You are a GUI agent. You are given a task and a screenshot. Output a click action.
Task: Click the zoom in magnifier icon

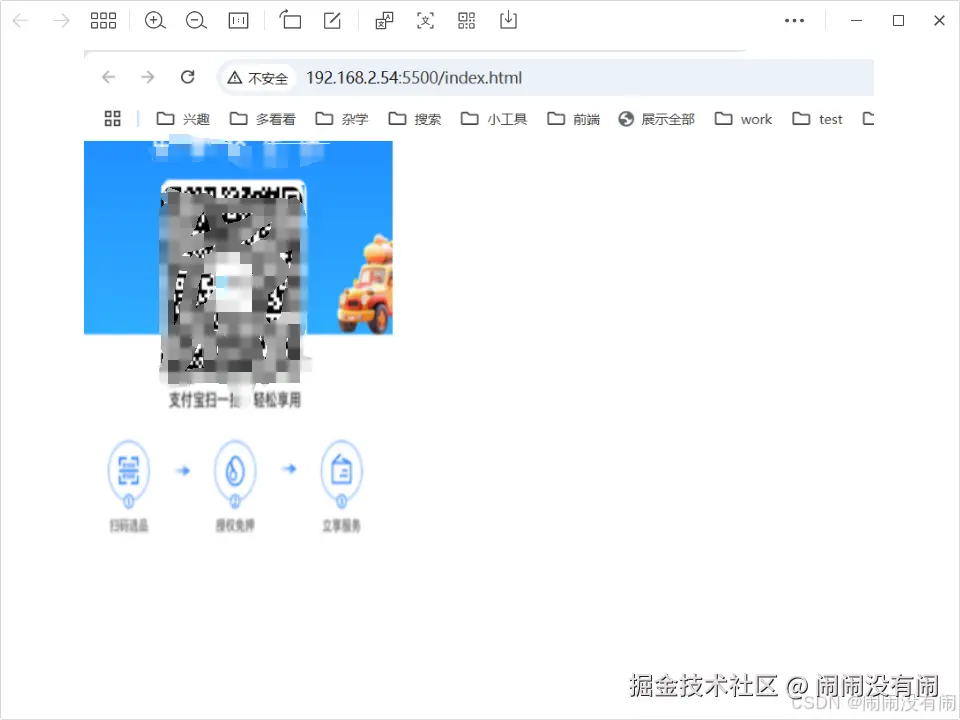pyautogui.click(x=155, y=20)
